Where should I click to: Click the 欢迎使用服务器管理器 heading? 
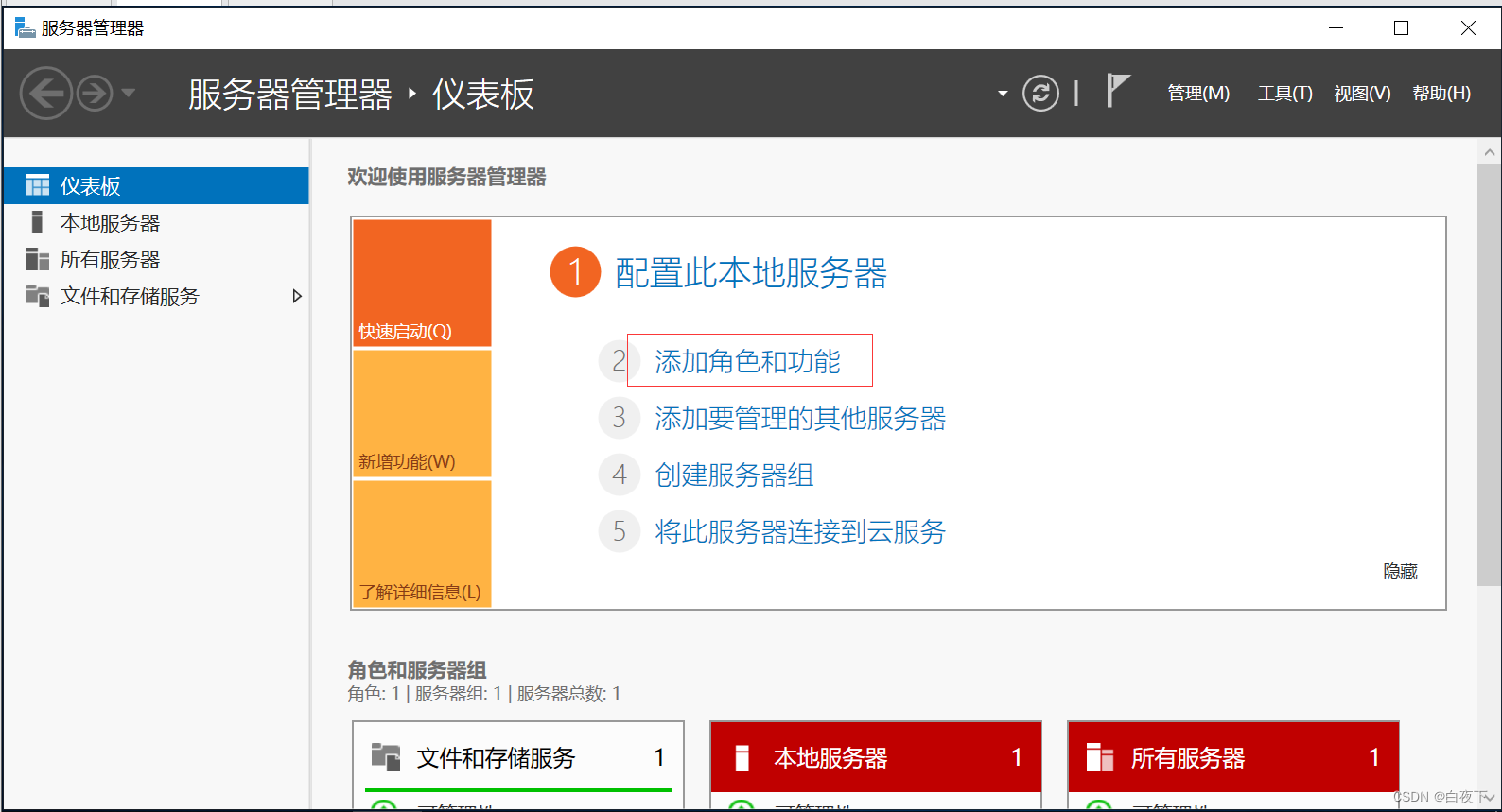[446, 177]
